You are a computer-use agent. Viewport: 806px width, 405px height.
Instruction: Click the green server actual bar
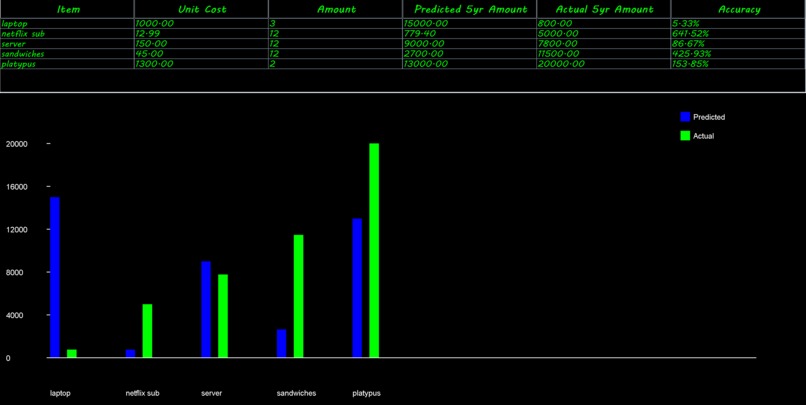223,316
